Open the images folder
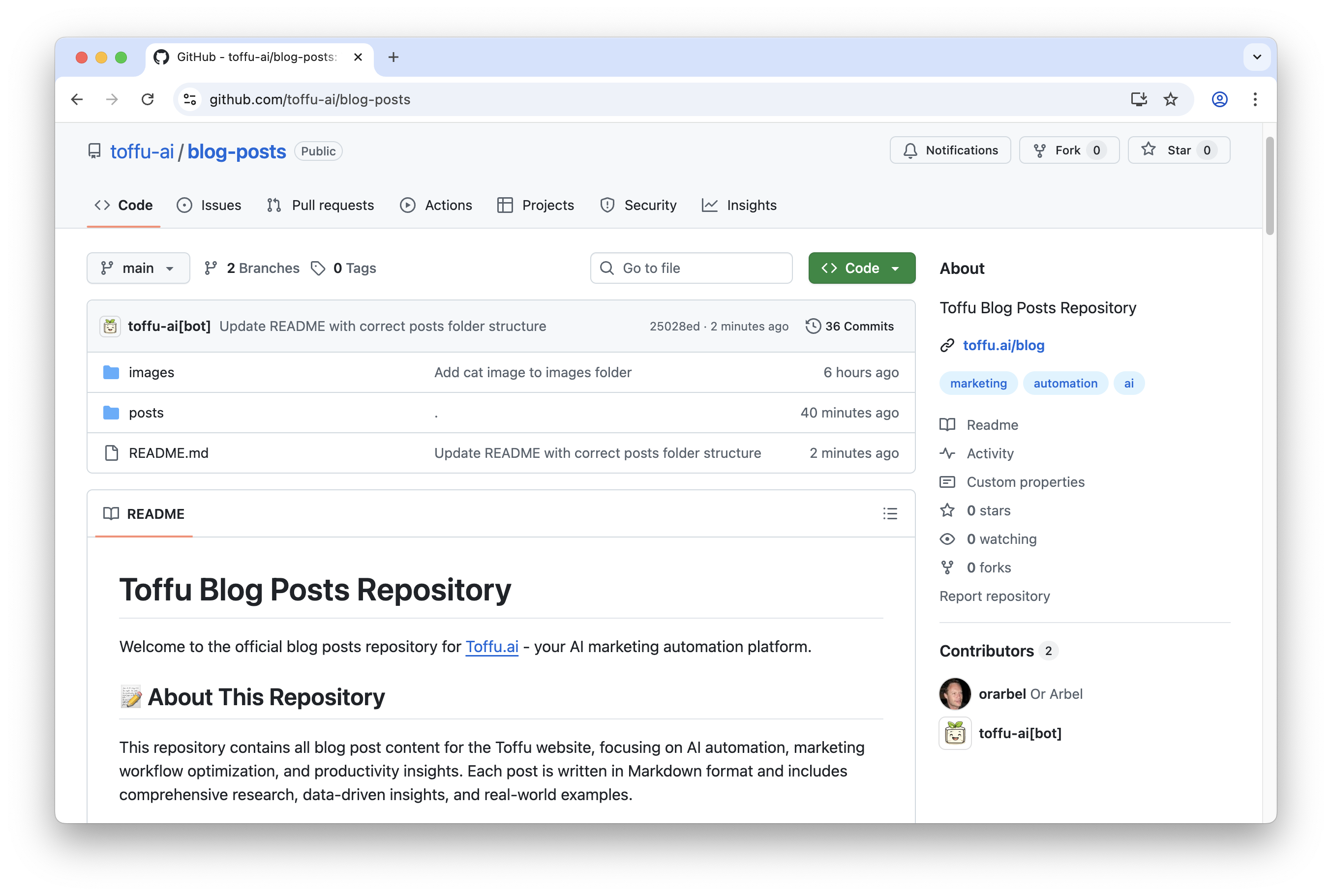This screenshot has width=1332, height=896. pos(151,372)
